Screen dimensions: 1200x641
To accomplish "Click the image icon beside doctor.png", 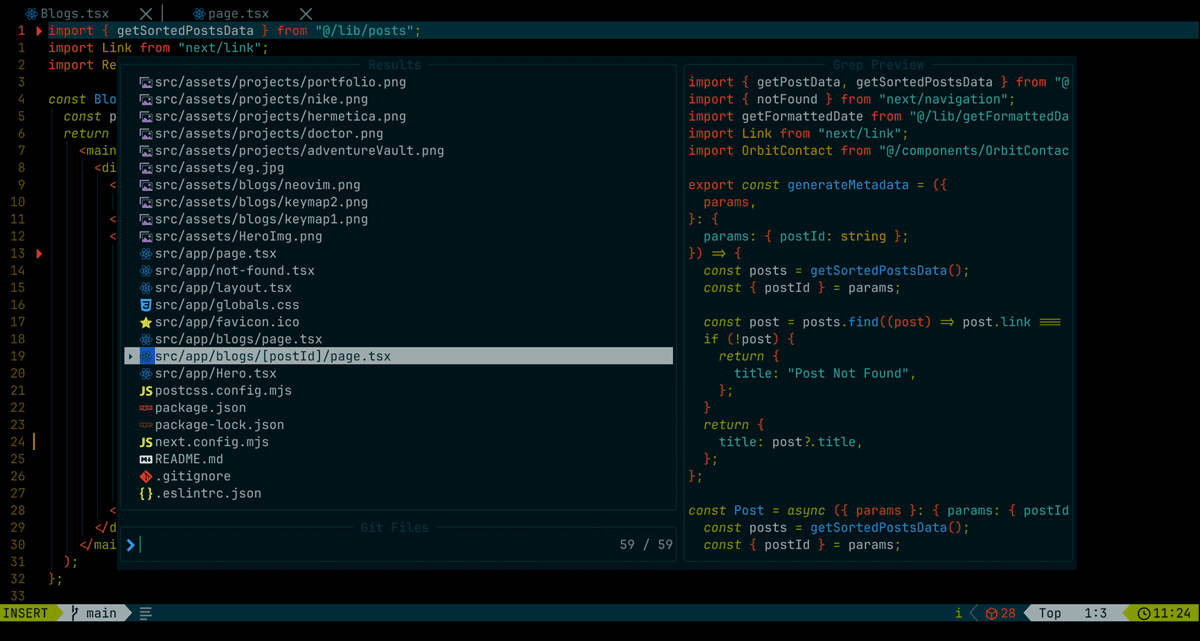I will (x=146, y=133).
